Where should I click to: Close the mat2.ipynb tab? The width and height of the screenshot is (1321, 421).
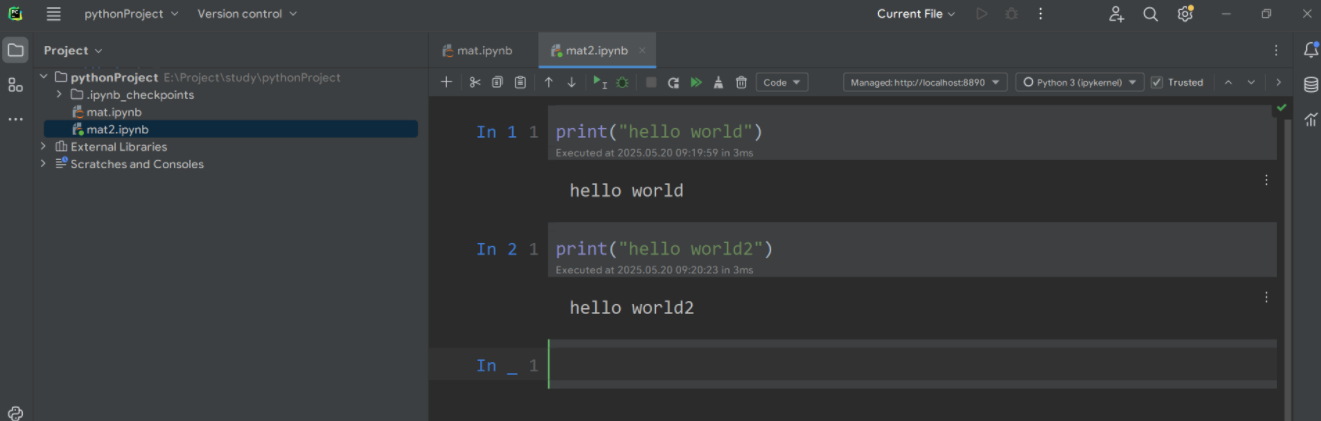click(642, 50)
